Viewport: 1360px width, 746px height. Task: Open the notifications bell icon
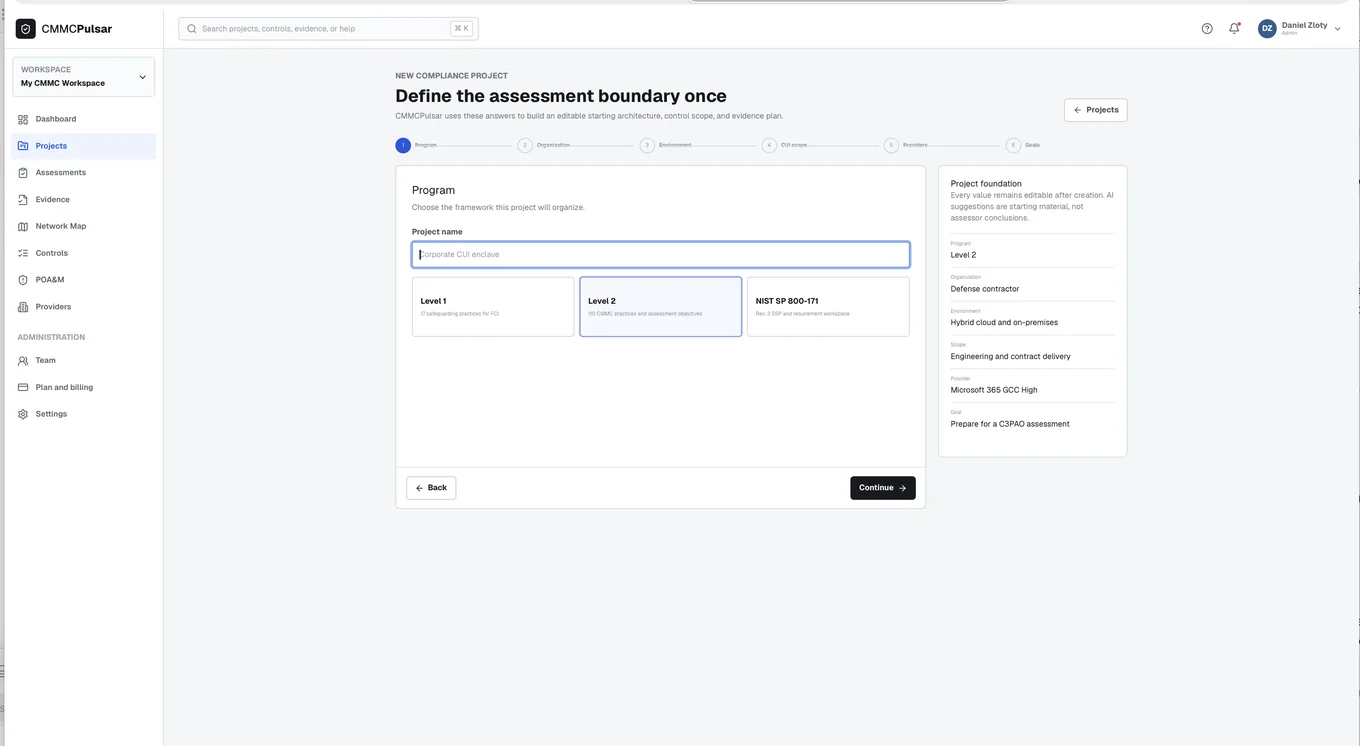[x=1234, y=29]
